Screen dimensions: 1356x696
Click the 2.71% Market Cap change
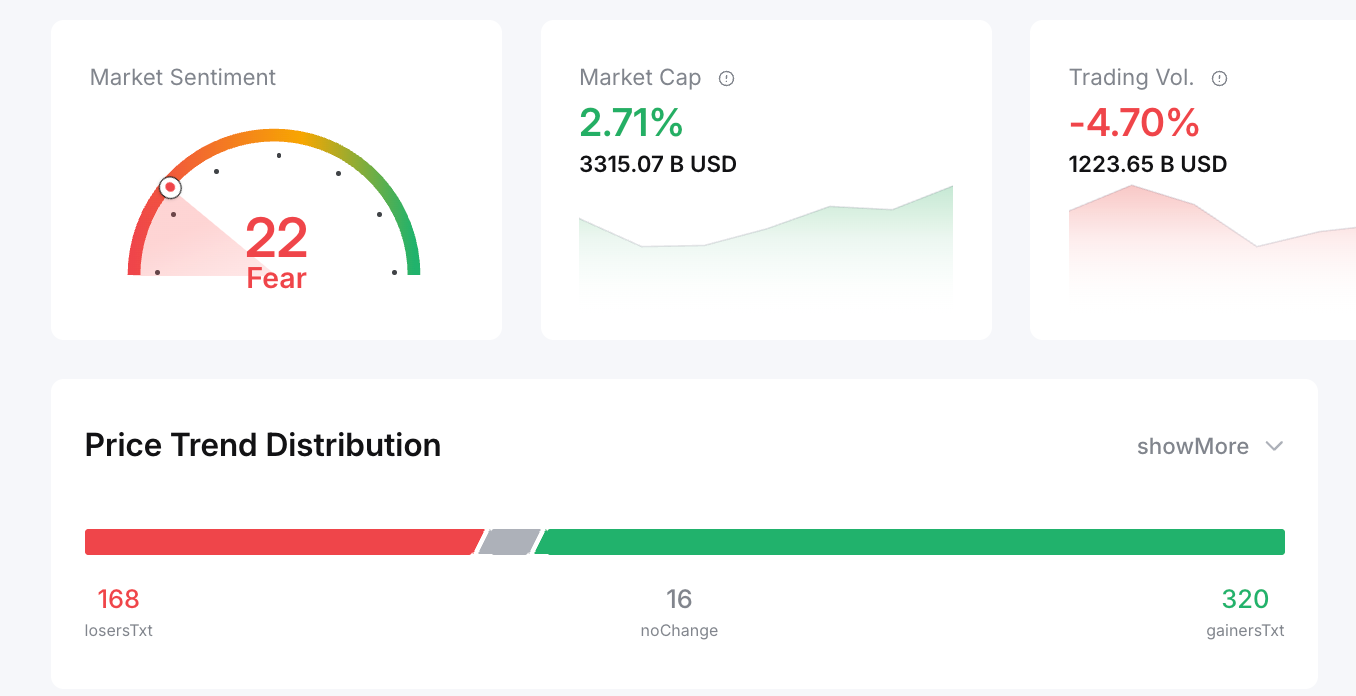631,123
